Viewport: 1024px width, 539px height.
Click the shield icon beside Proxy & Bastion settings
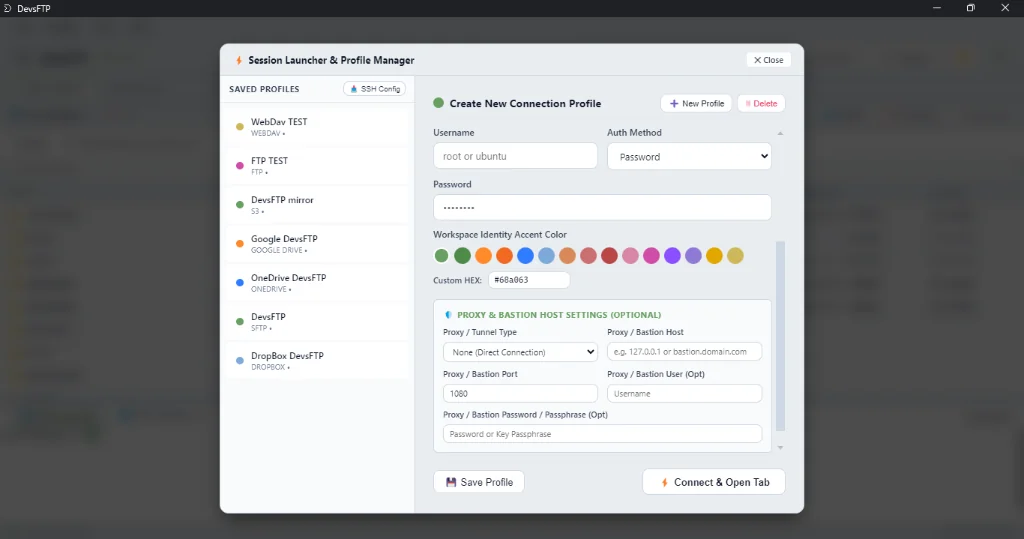tap(448, 315)
